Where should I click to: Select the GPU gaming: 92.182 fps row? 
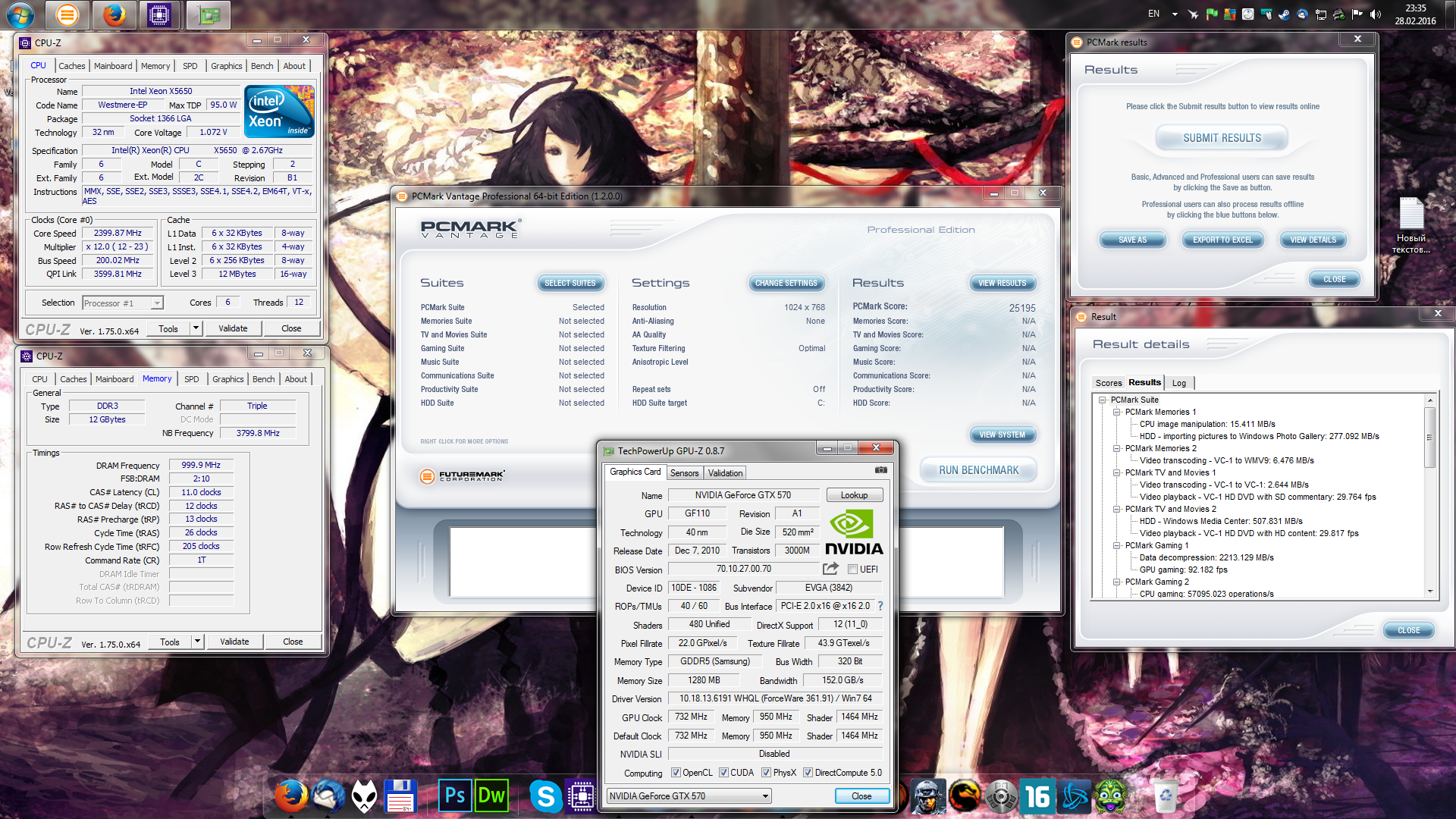[1183, 570]
